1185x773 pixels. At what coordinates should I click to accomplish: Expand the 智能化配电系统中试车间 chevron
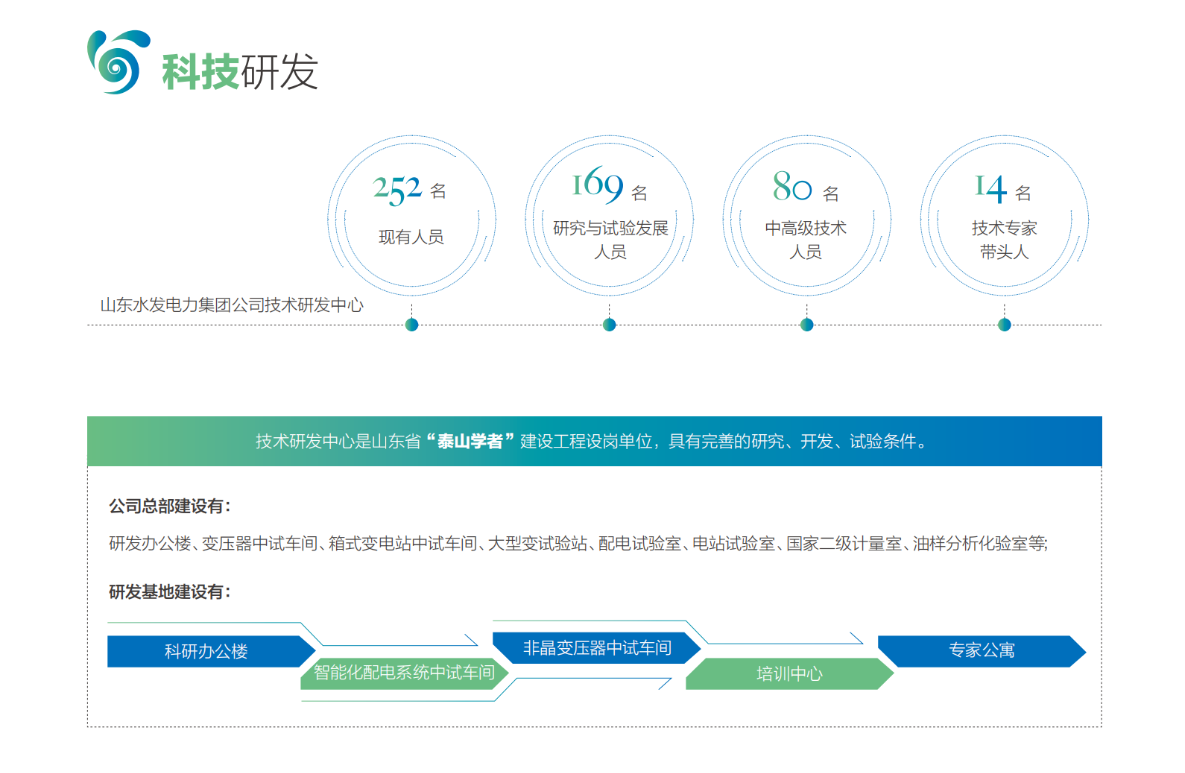[403, 674]
